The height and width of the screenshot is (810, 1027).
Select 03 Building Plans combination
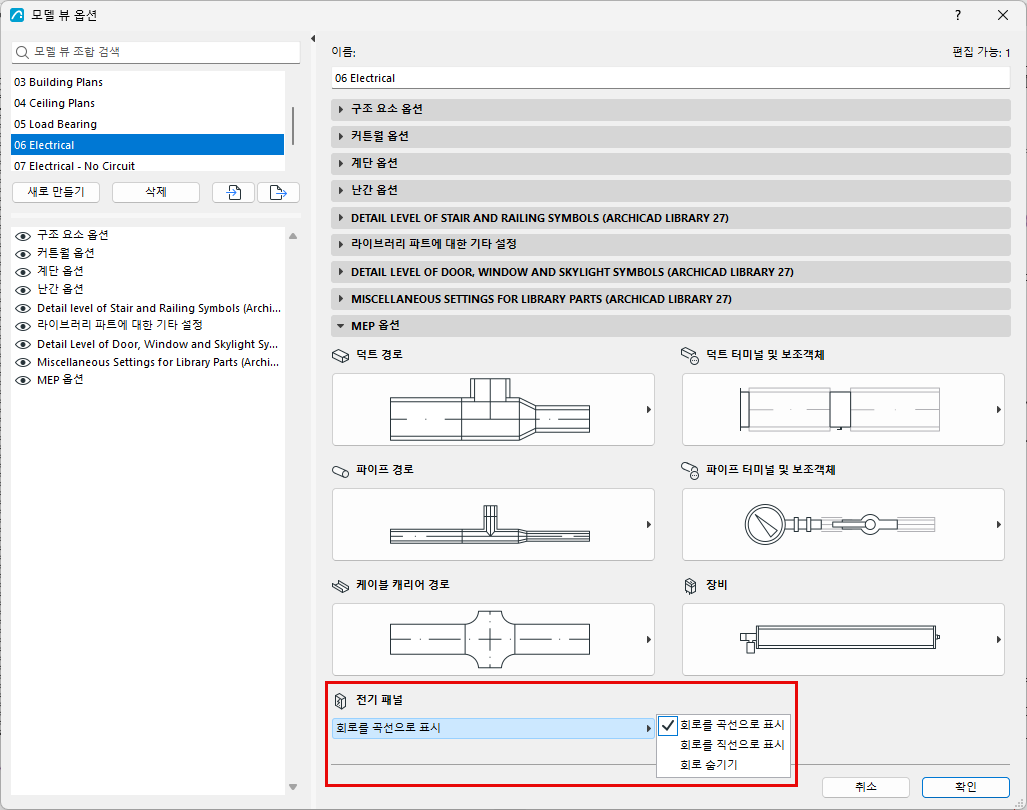[147, 82]
